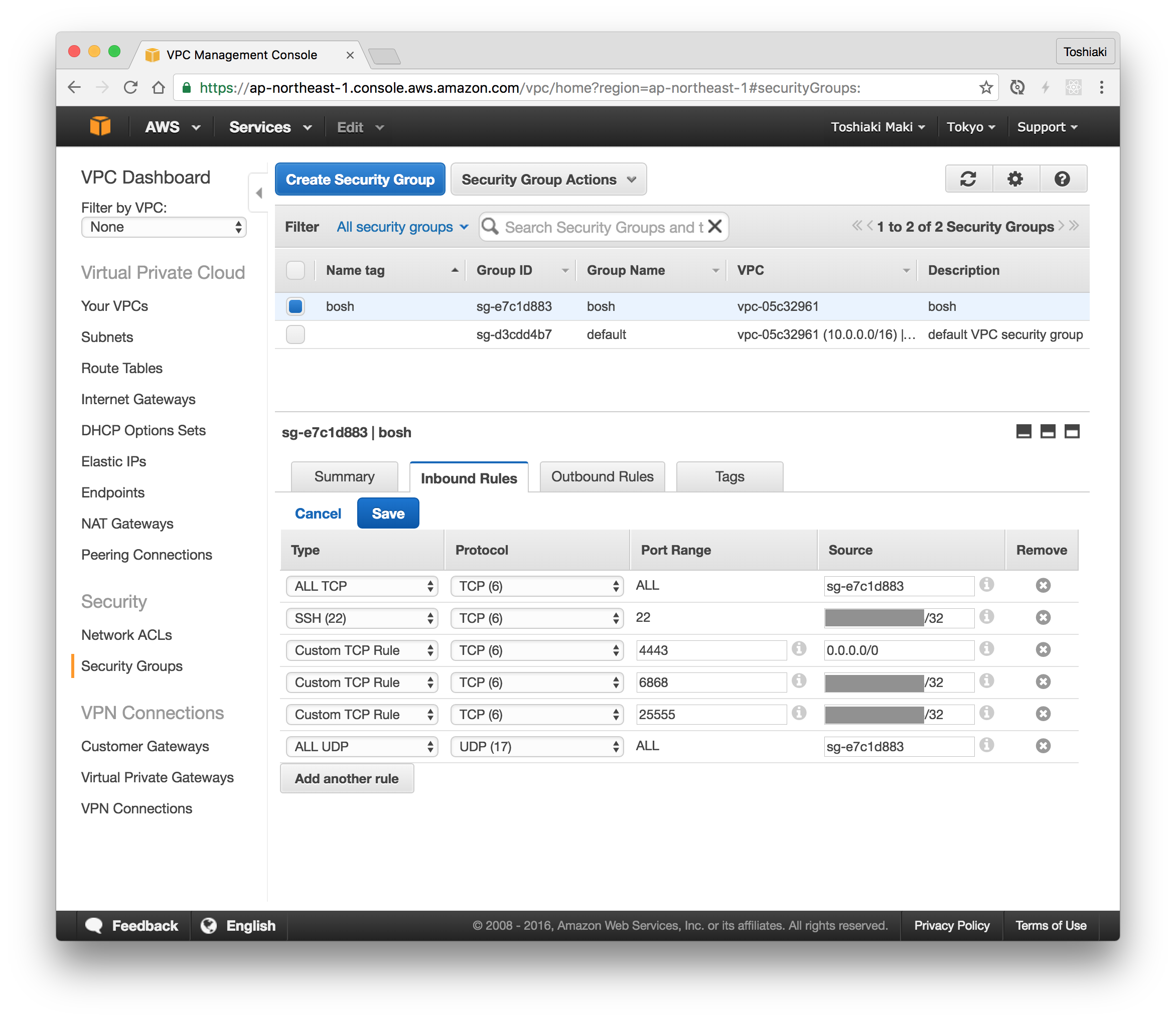Show info for the 0.0.0.0/0 source
The height and width of the screenshot is (1021, 1176).
tap(987, 648)
